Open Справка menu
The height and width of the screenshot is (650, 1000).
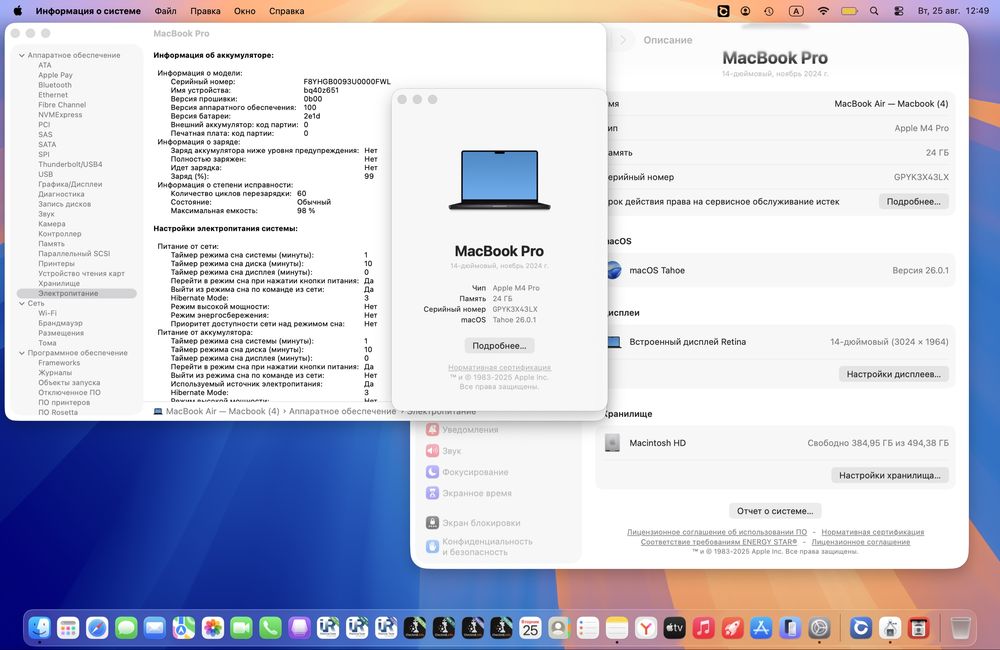pos(286,11)
